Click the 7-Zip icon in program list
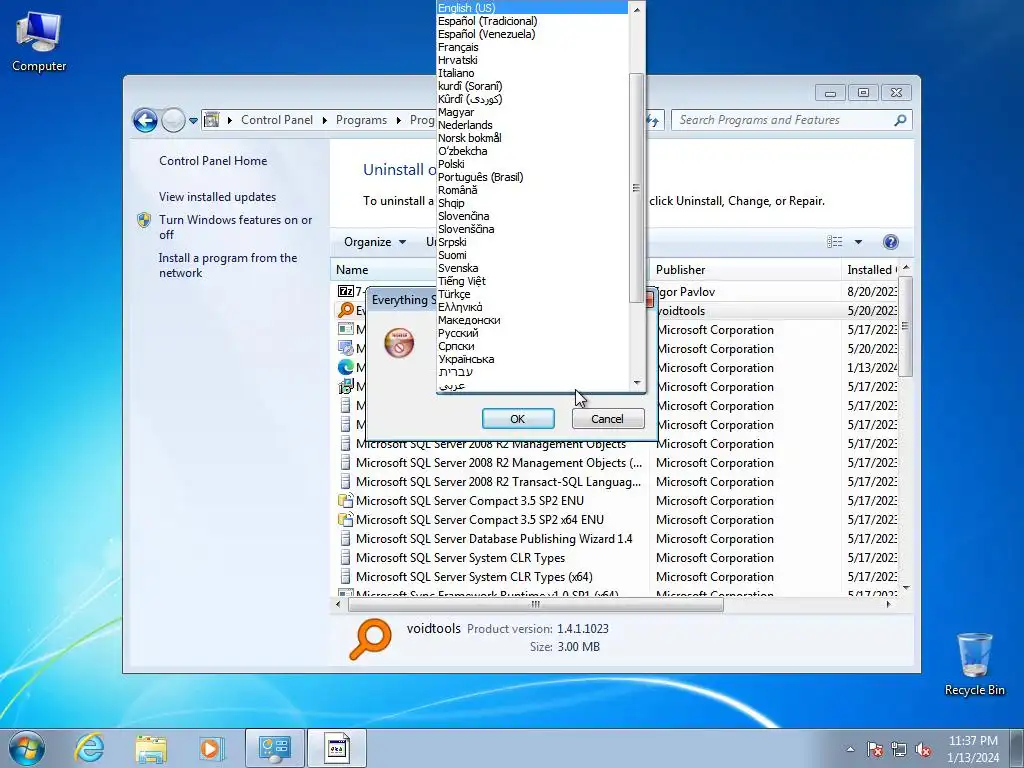This screenshot has width=1024, height=768. (345, 291)
